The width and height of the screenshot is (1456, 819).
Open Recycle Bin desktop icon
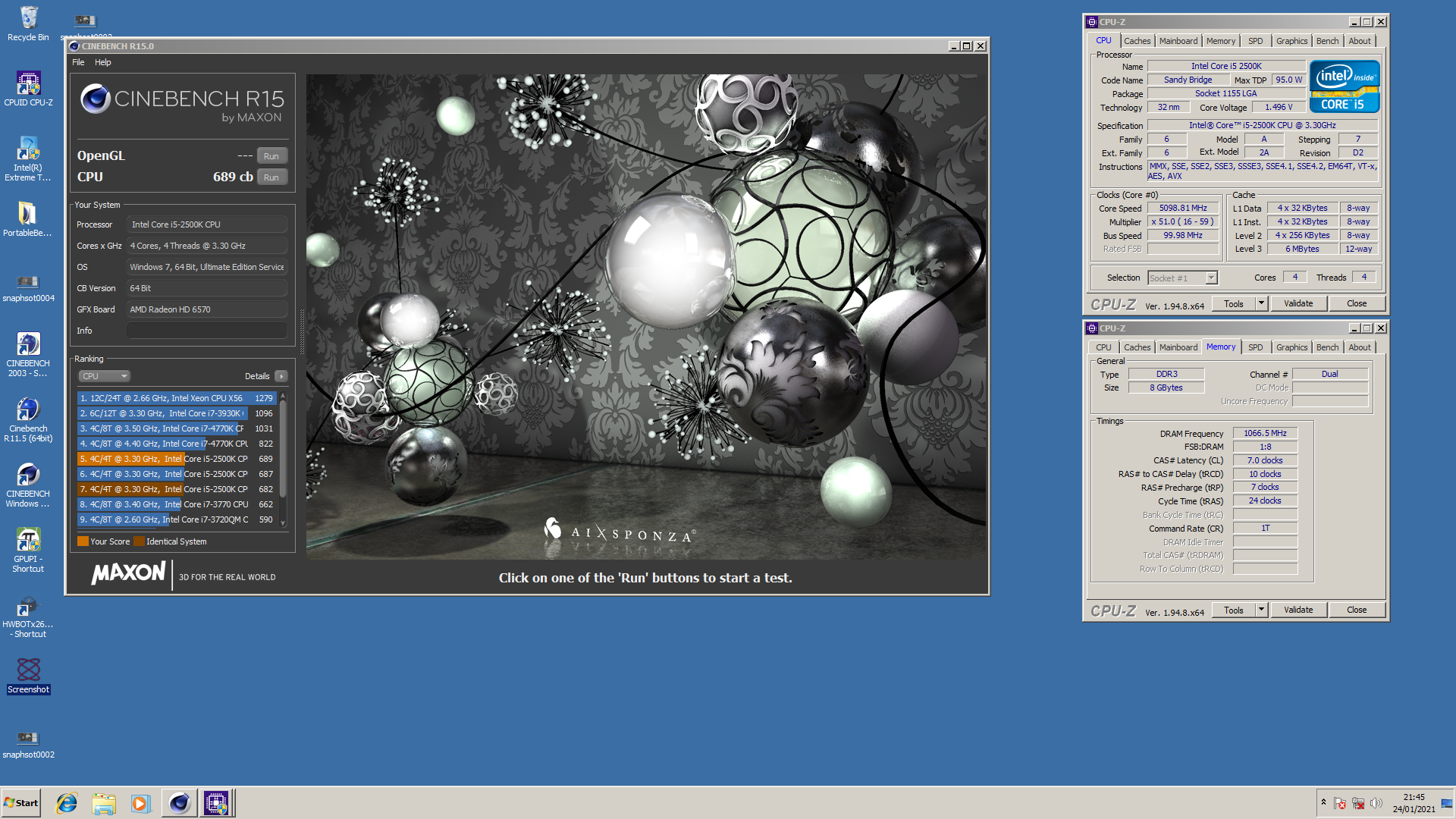(x=28, y=24)
